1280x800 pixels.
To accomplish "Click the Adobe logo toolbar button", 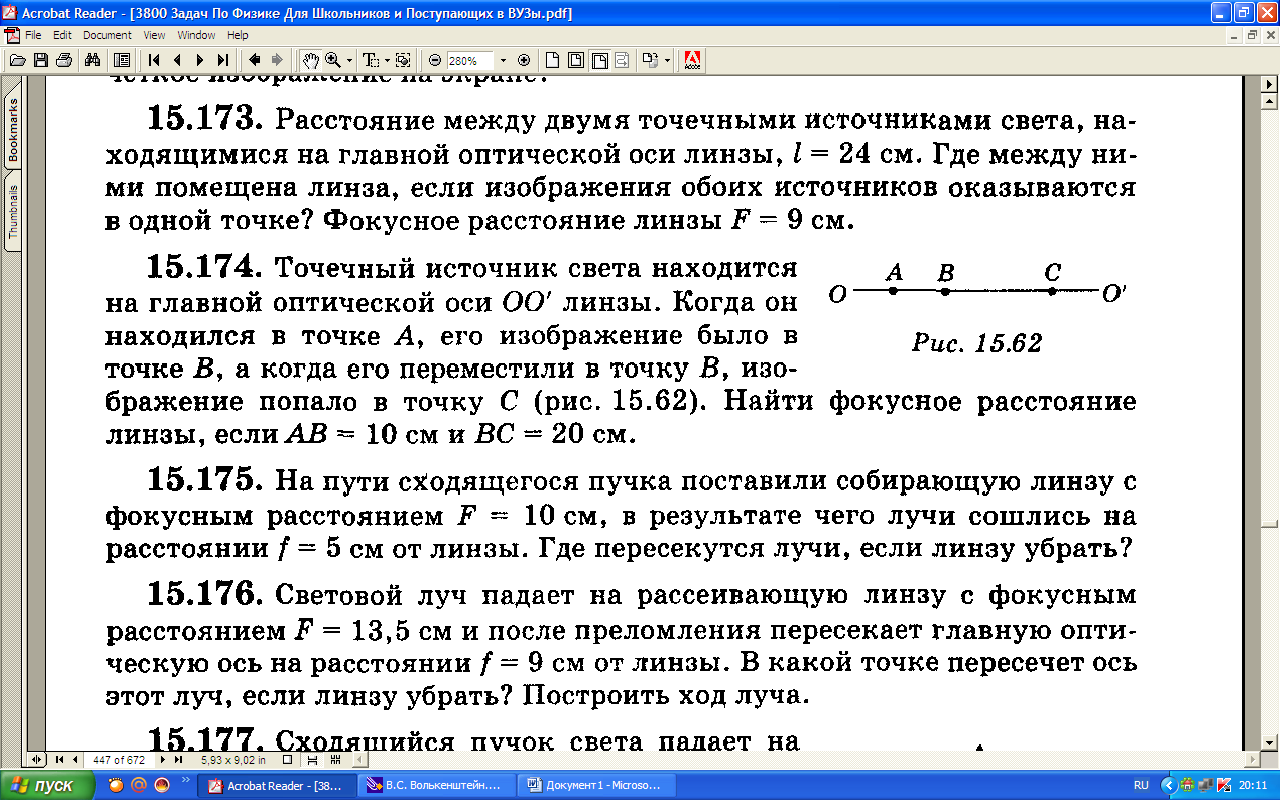I will 692,60.
